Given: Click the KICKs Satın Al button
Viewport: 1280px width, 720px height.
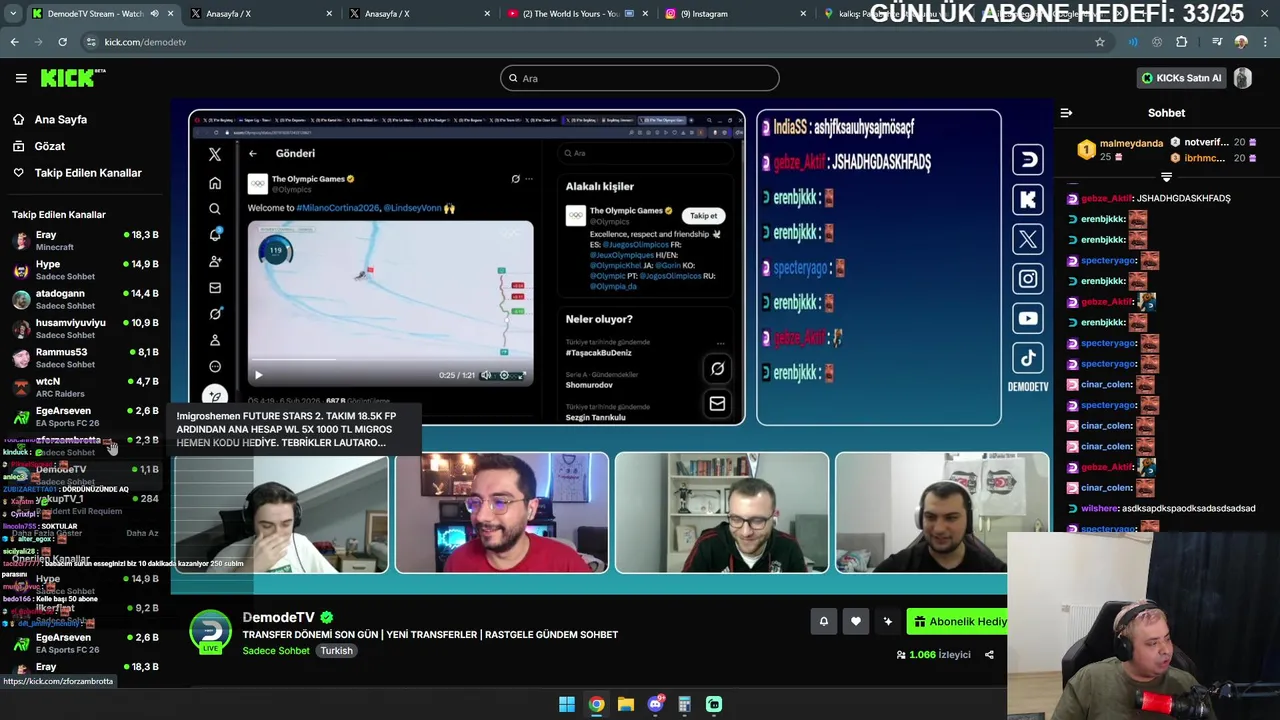Looking at the screenshot, I should [1182, 78].
